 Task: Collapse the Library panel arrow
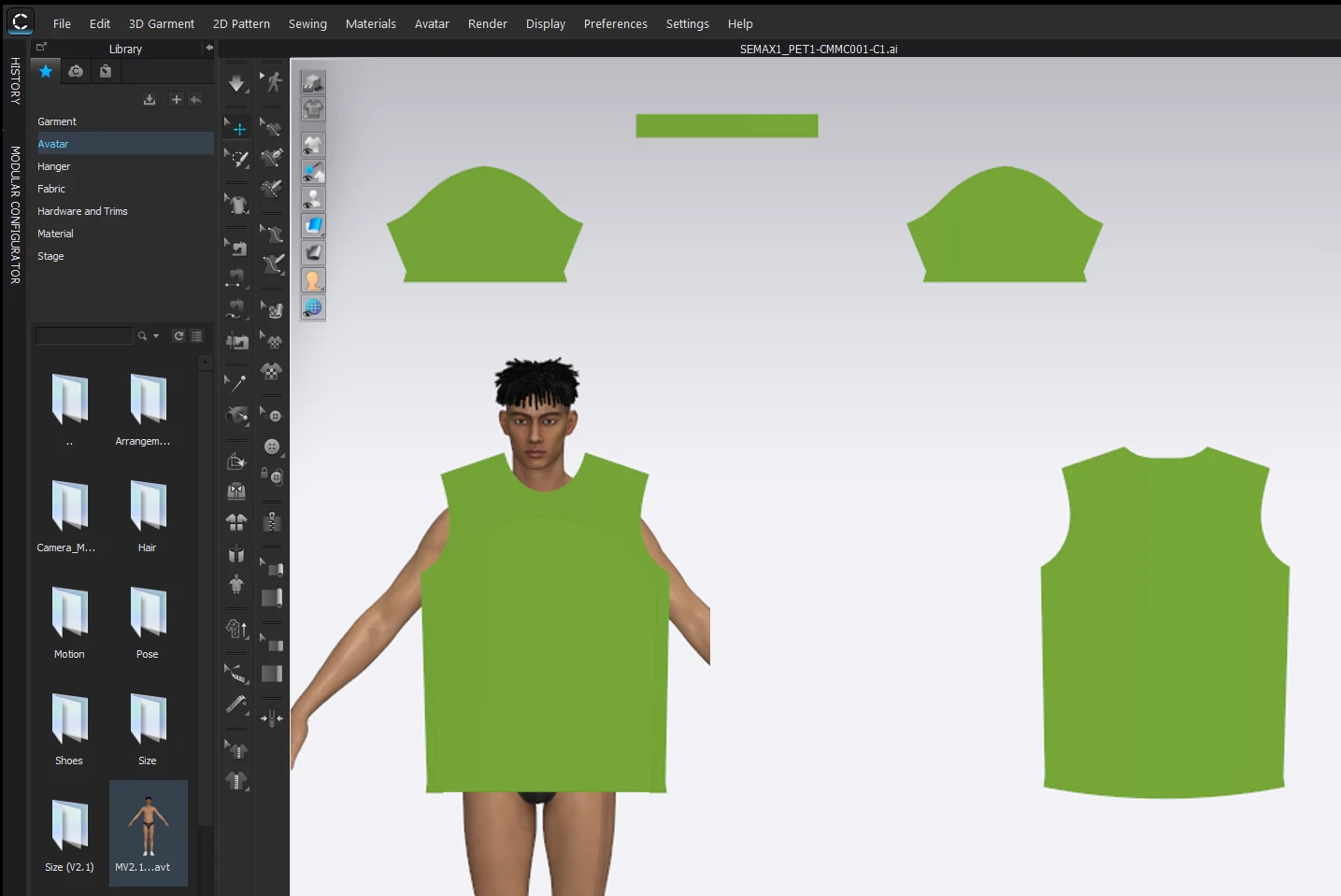pos(209,48)
